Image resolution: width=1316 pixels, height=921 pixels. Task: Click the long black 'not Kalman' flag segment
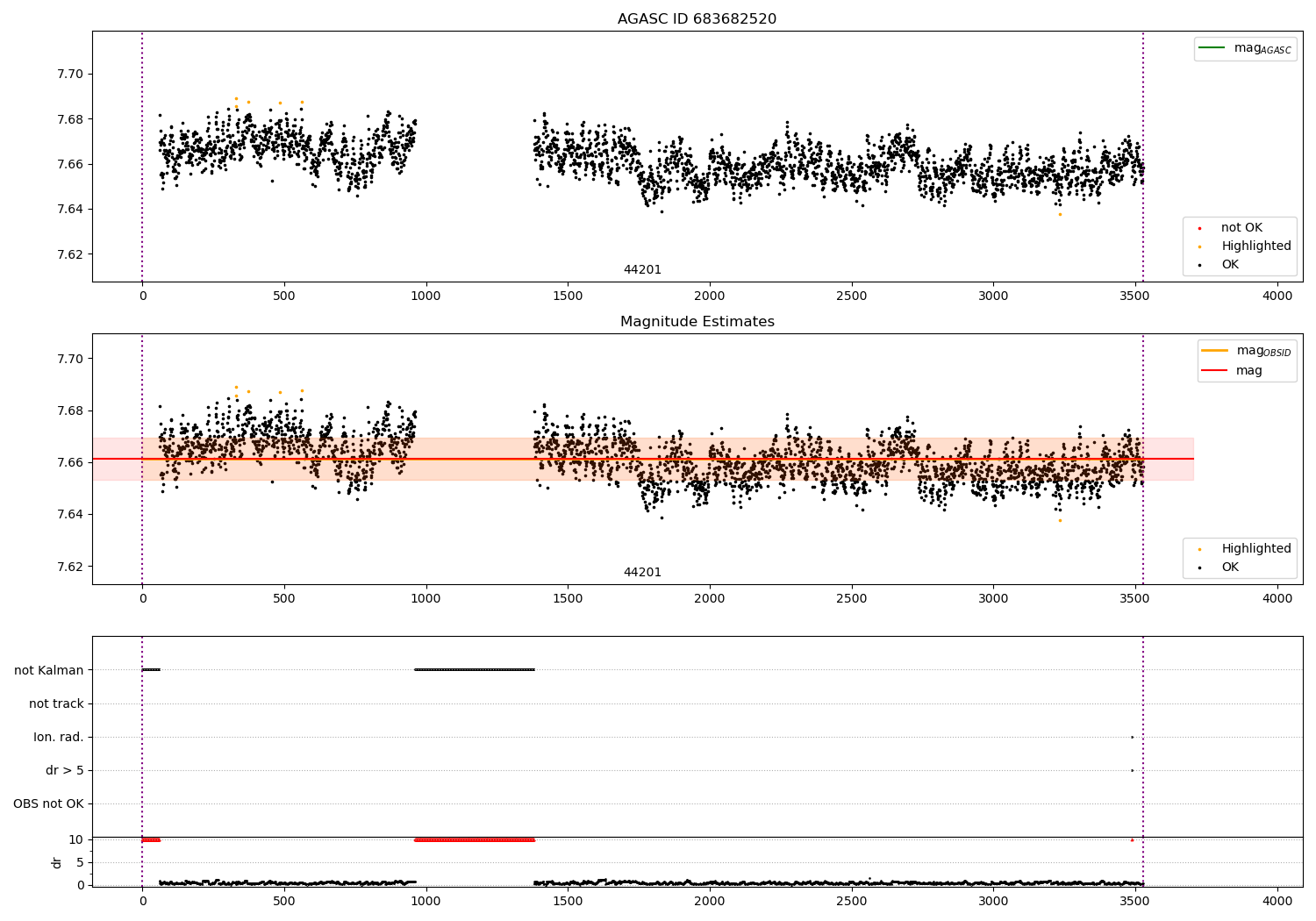tap(474, 670)
